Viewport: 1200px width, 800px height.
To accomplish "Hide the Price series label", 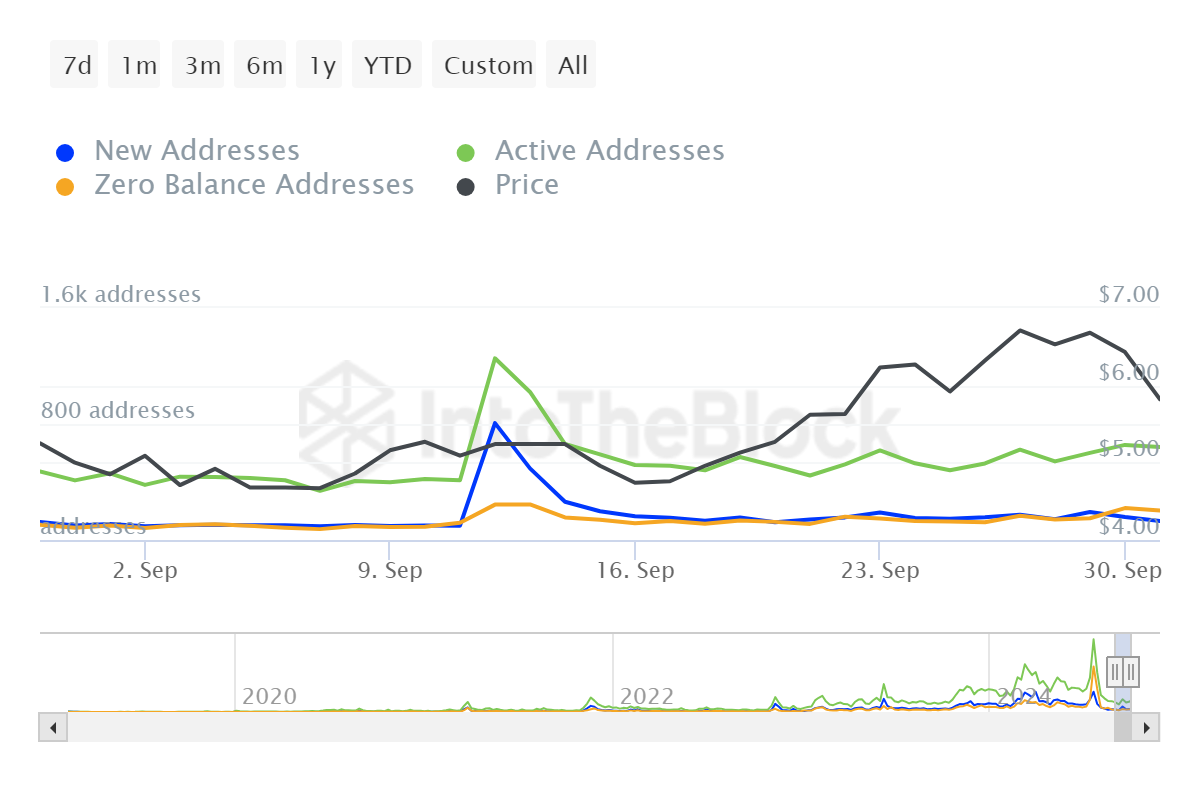I will [x=526, y=185].
